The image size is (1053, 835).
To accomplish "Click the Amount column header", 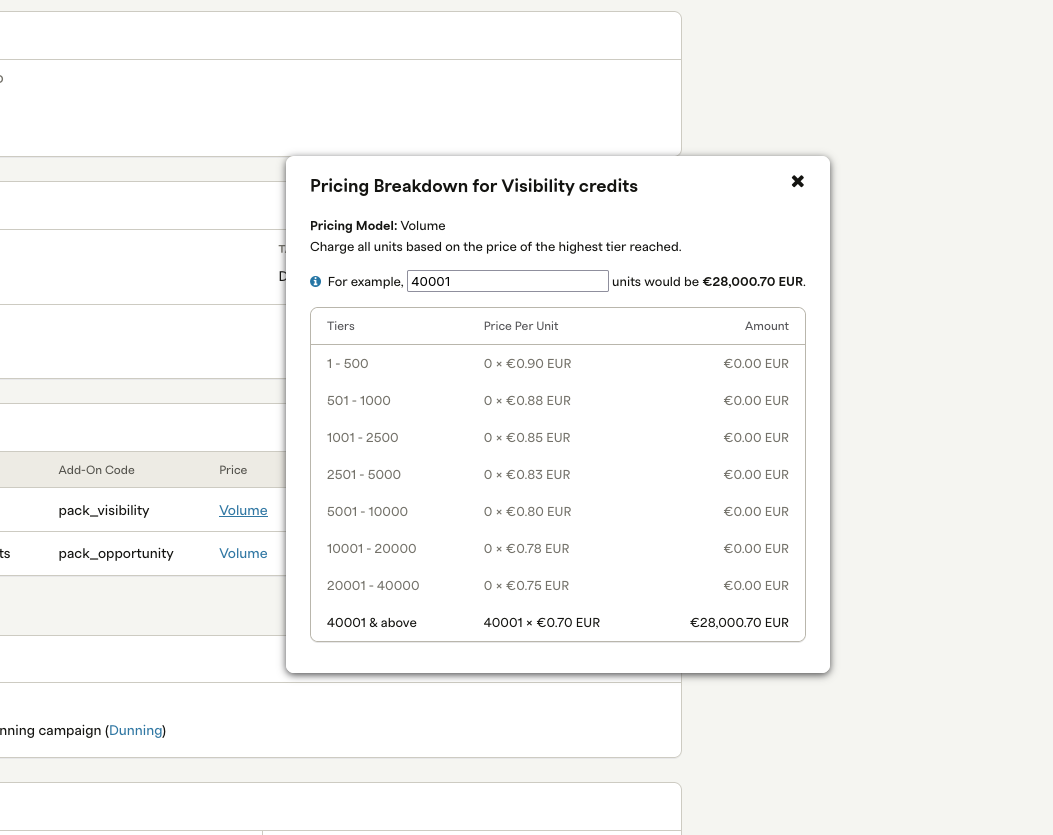I will point(766,326).
